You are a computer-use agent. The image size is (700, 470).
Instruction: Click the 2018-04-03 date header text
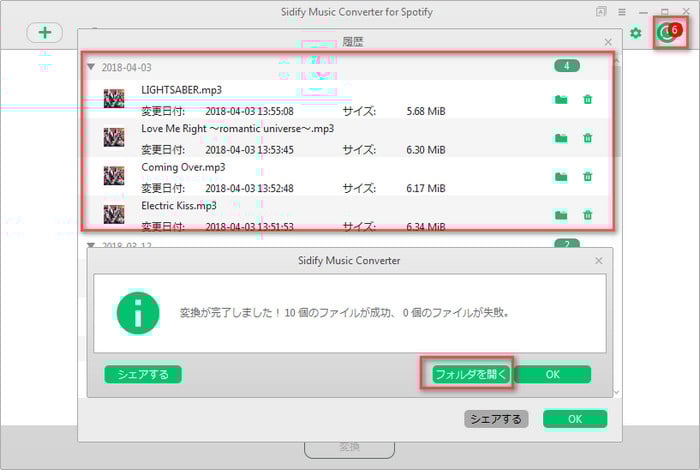click(126, 67)
